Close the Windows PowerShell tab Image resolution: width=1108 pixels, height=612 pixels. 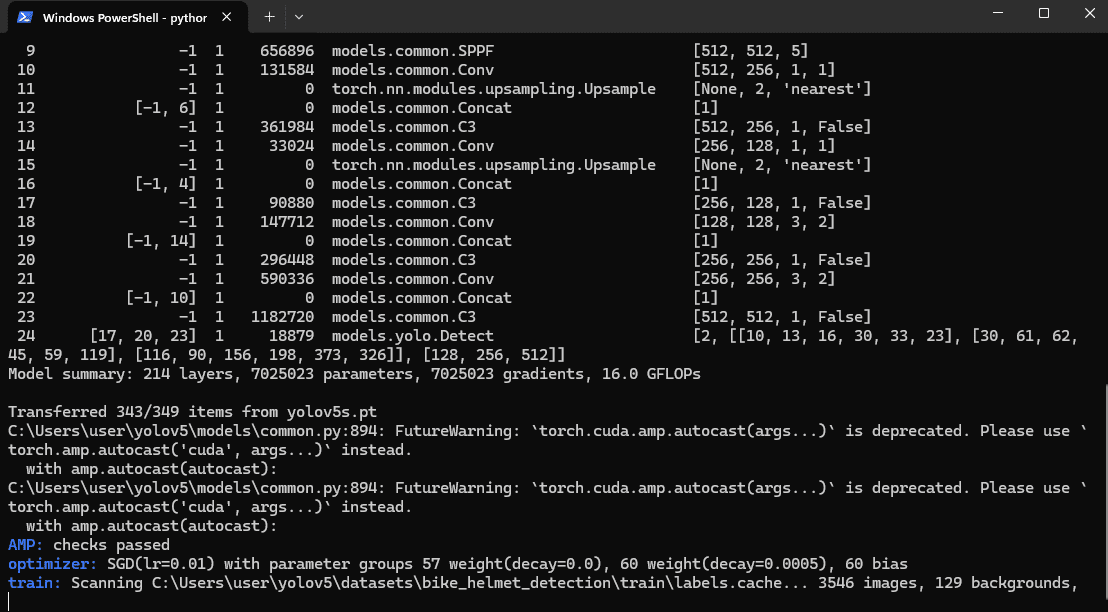click(227, 17)
